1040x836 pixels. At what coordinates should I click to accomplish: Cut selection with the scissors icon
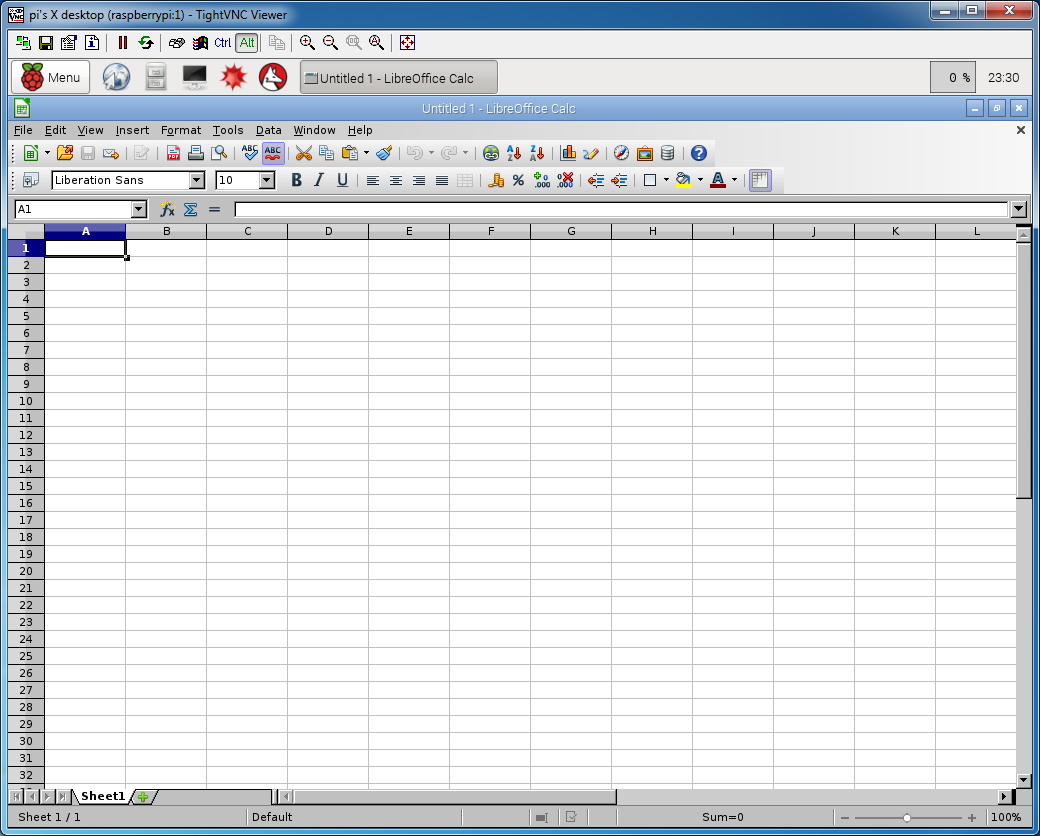(304, 153)
